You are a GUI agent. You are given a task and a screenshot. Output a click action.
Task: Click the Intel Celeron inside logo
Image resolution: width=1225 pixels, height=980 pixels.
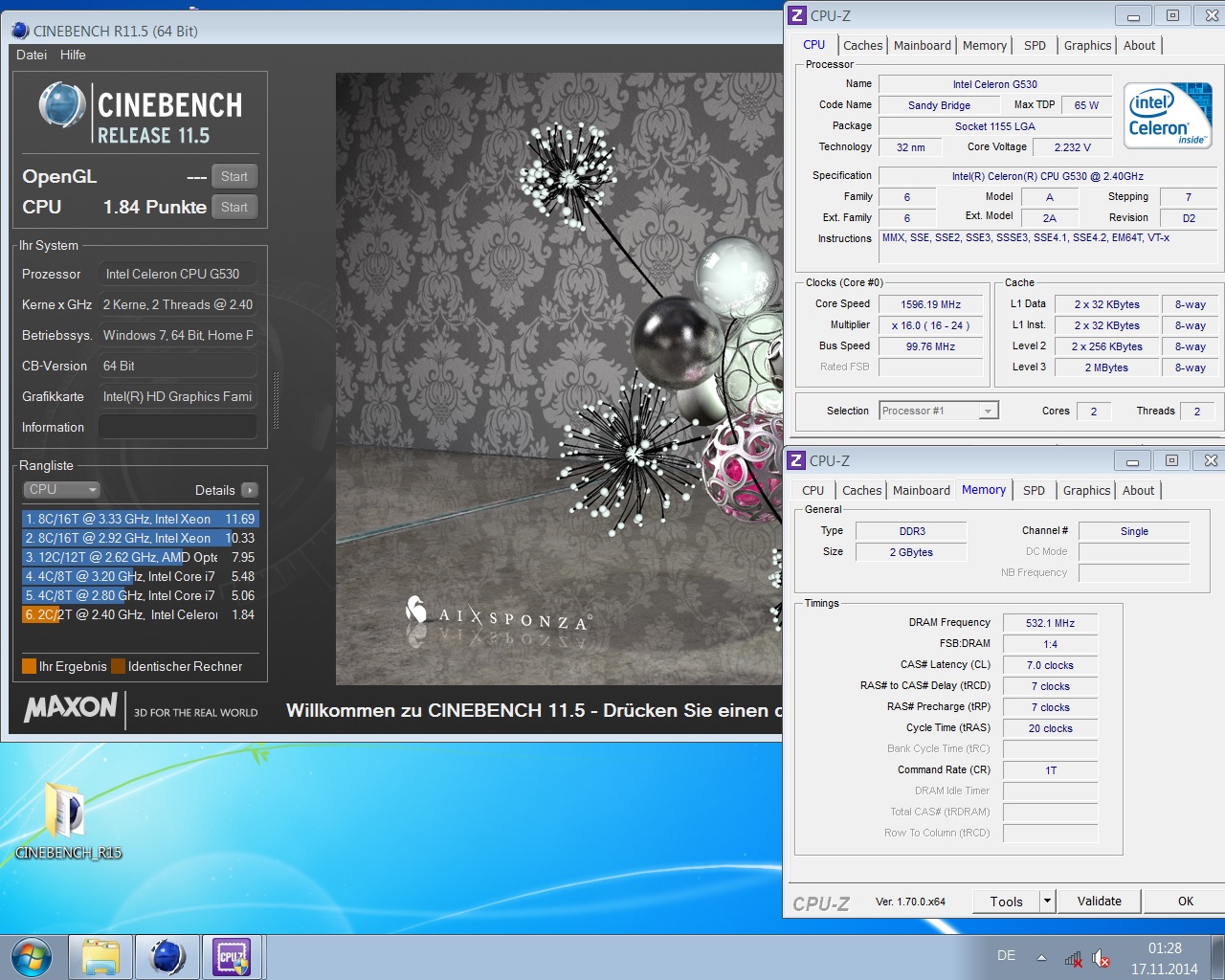[1168, 116]
